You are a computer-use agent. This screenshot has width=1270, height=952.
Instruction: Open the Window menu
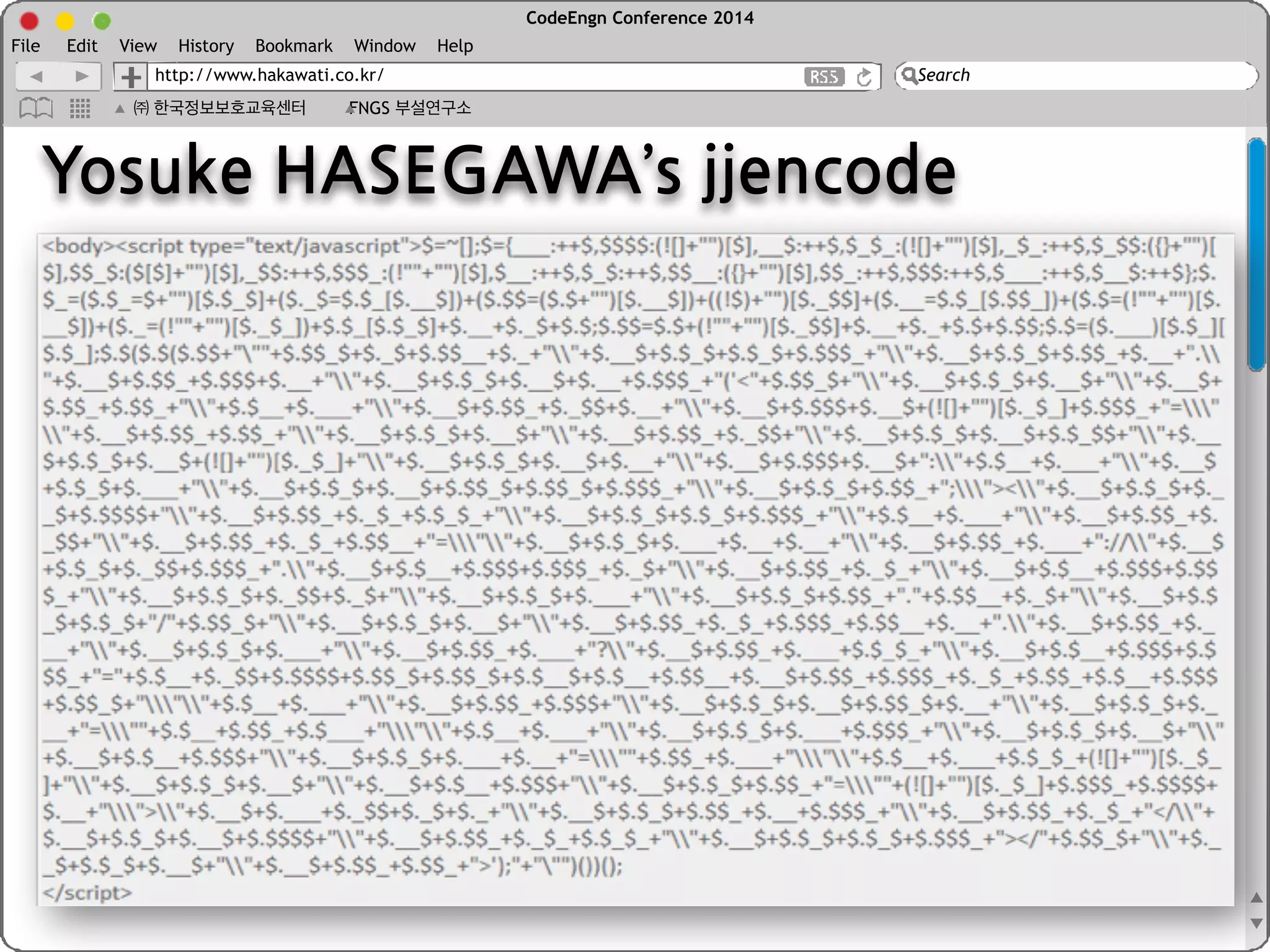point(384,46)
